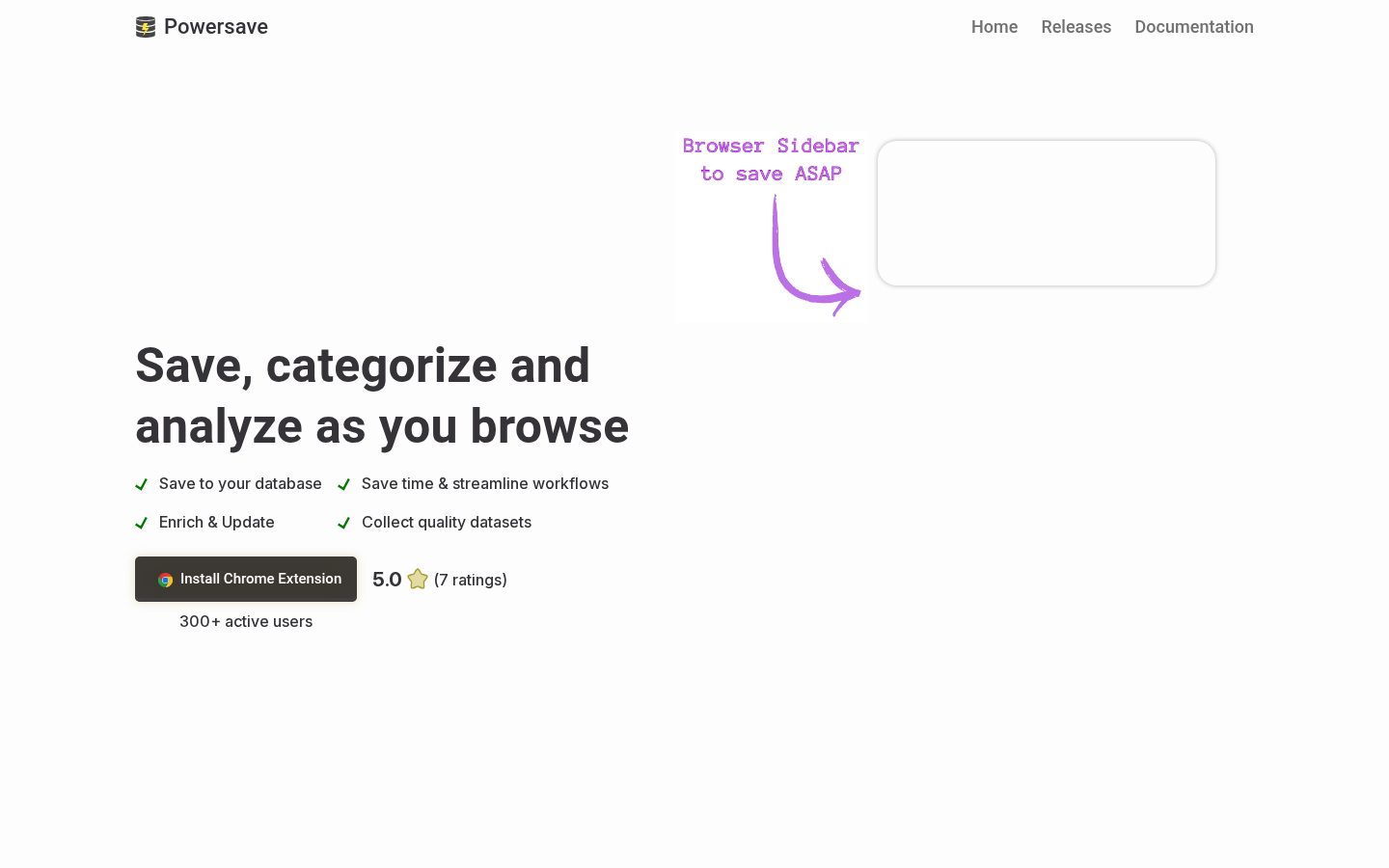
Task: Open the Documentation page
Action: pos(1194,27)
